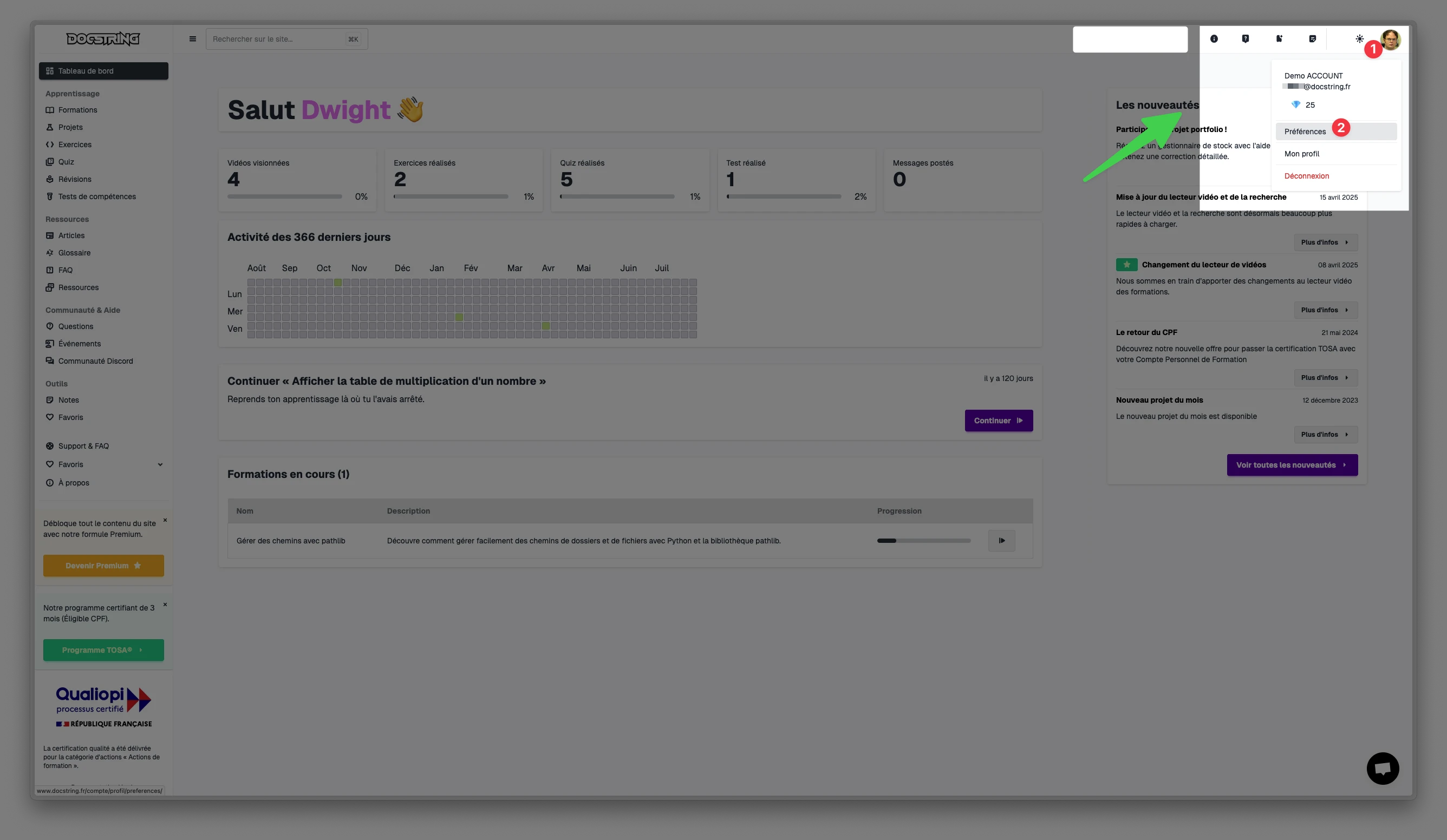Close the TOSA program promo banner
This screenshot has height=840, width=1447.
[x=165, y=604]
